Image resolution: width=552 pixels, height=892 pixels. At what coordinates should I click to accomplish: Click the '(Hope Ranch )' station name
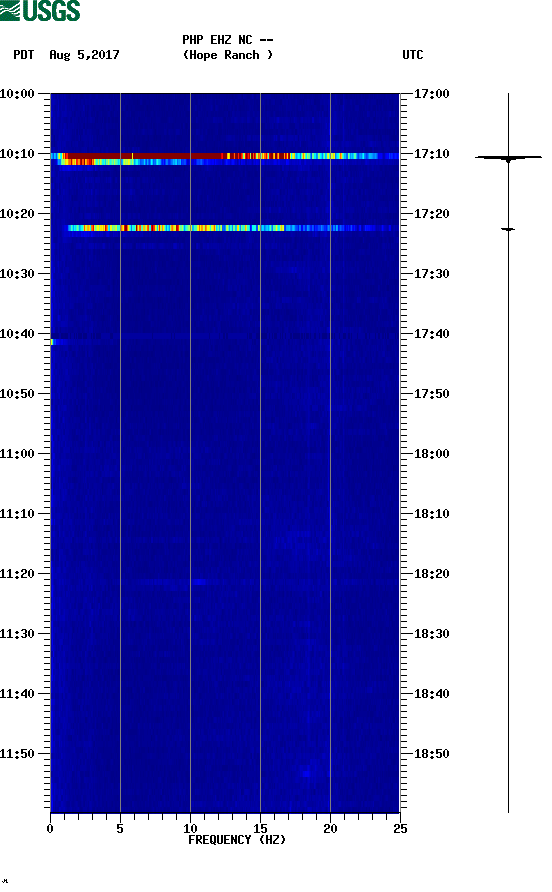(x=228, y=55)
